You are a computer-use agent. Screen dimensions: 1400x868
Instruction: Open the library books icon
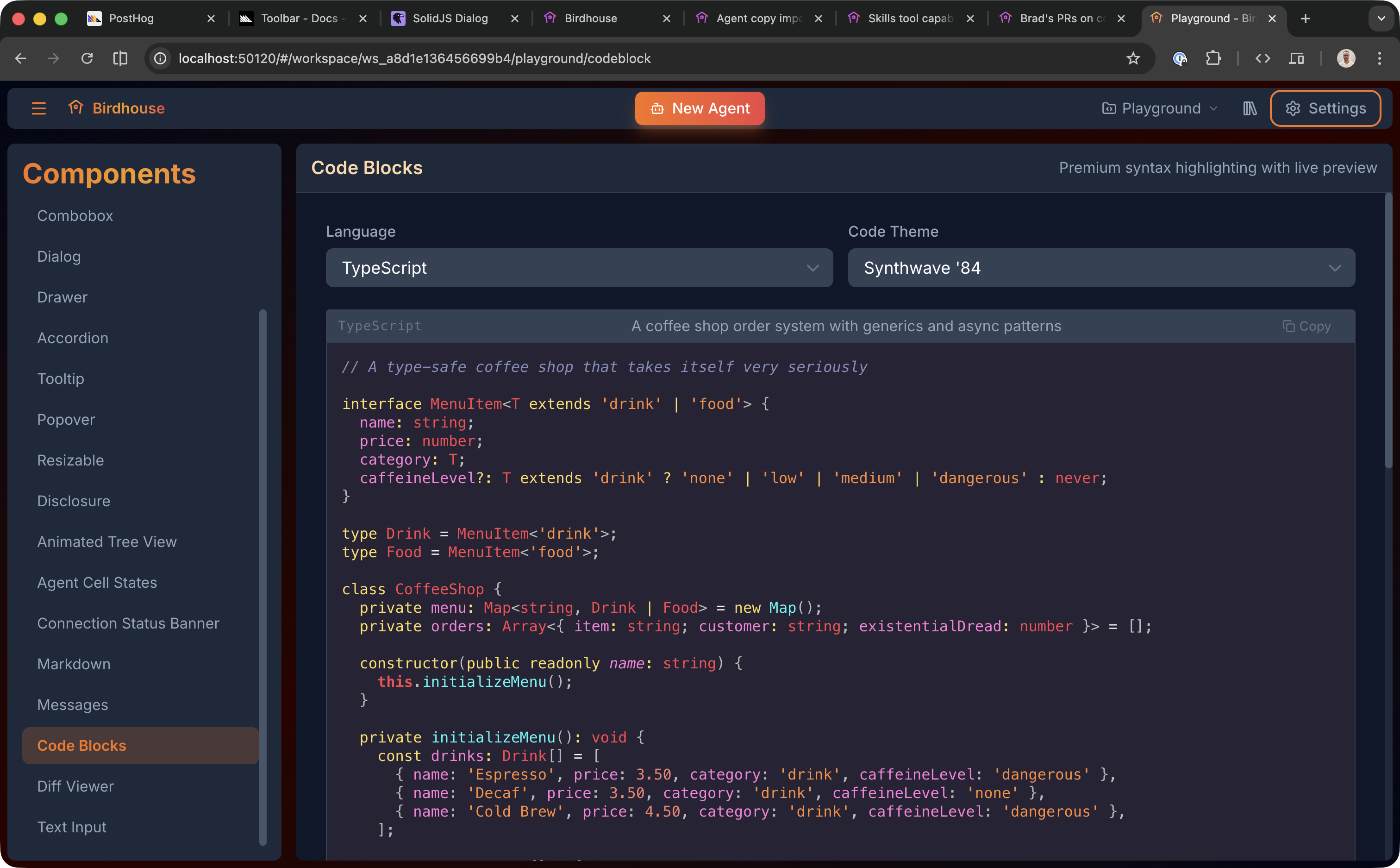point(1250,108)
